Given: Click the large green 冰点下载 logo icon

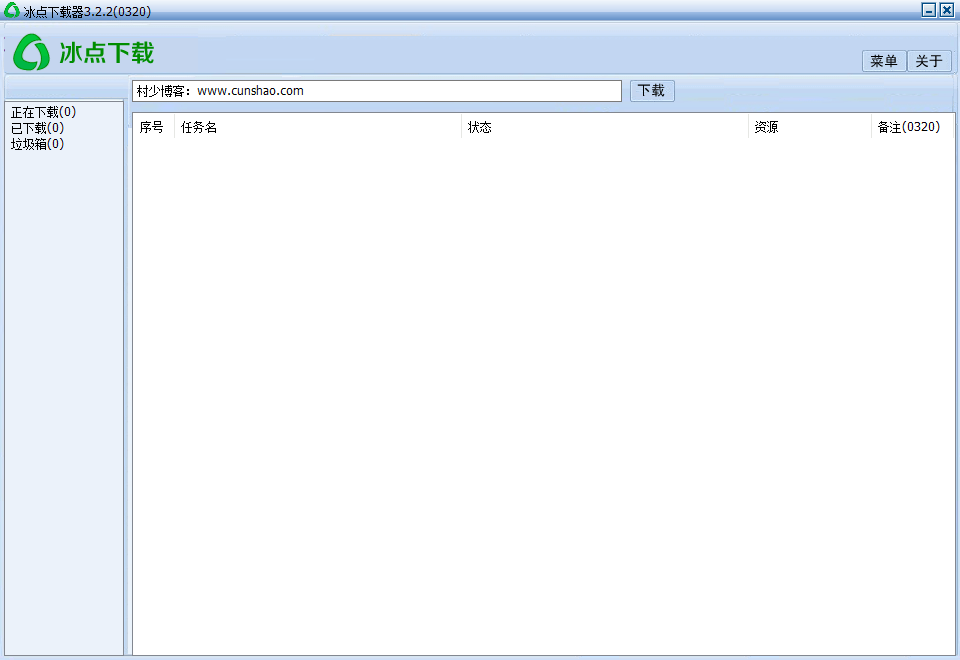Looking at the screenshot, I should click(31, 52).
